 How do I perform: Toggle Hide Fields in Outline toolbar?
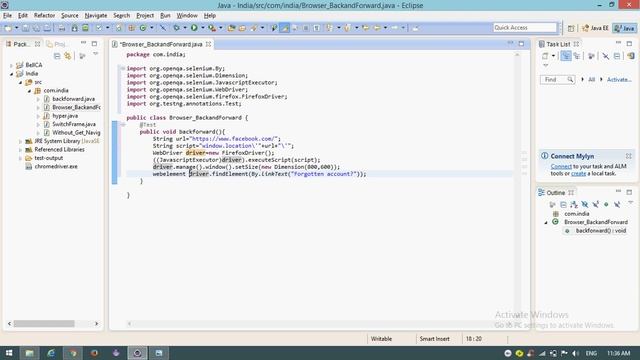pyautogui.click(x=585, y=204)
